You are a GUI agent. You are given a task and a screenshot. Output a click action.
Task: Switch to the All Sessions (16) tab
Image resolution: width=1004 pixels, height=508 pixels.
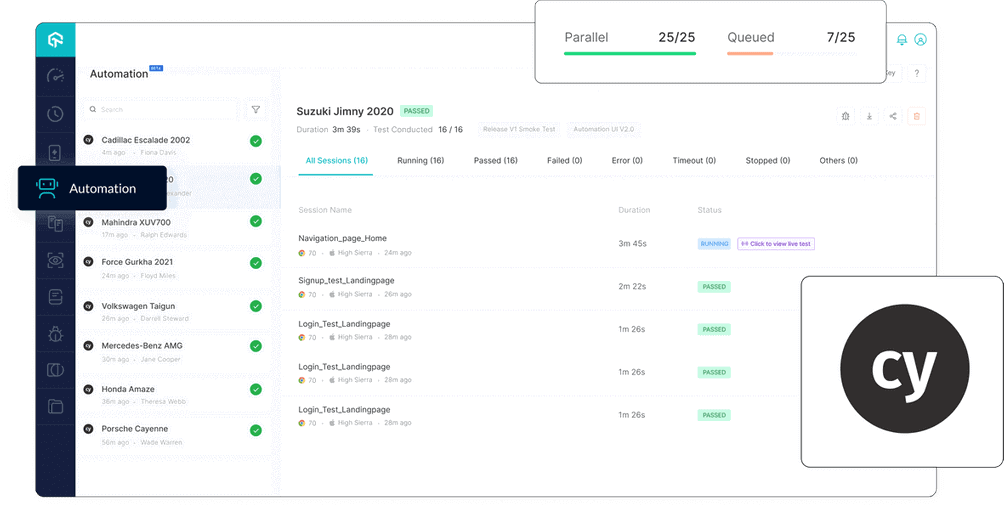click(336, 160)
